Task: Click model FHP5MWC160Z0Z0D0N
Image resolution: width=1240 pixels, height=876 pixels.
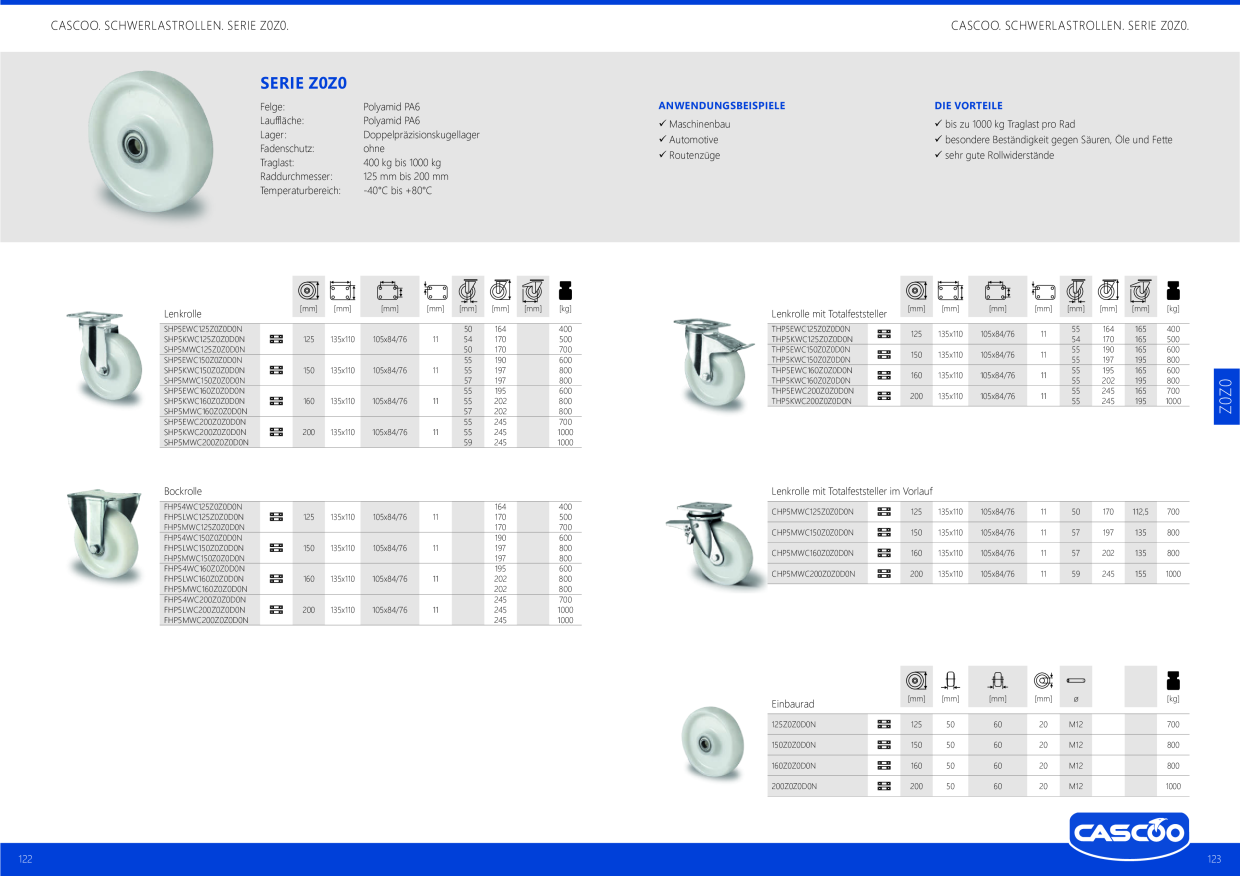Action: [206, 589]
